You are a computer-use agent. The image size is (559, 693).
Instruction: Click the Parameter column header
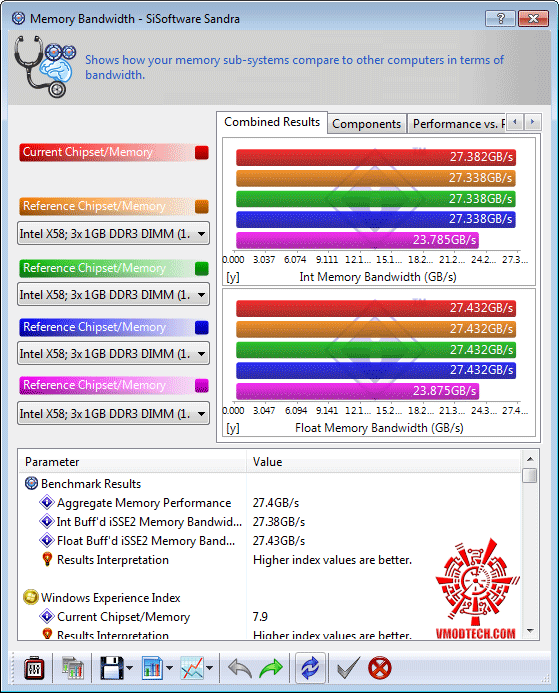click(133, 462)
